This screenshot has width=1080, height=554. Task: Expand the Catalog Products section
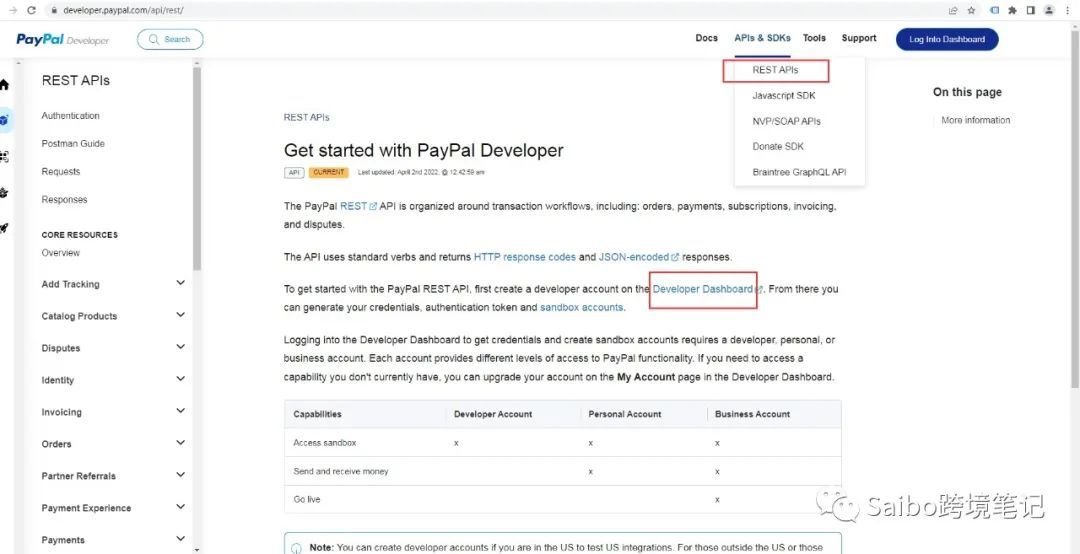coord(180,315)
